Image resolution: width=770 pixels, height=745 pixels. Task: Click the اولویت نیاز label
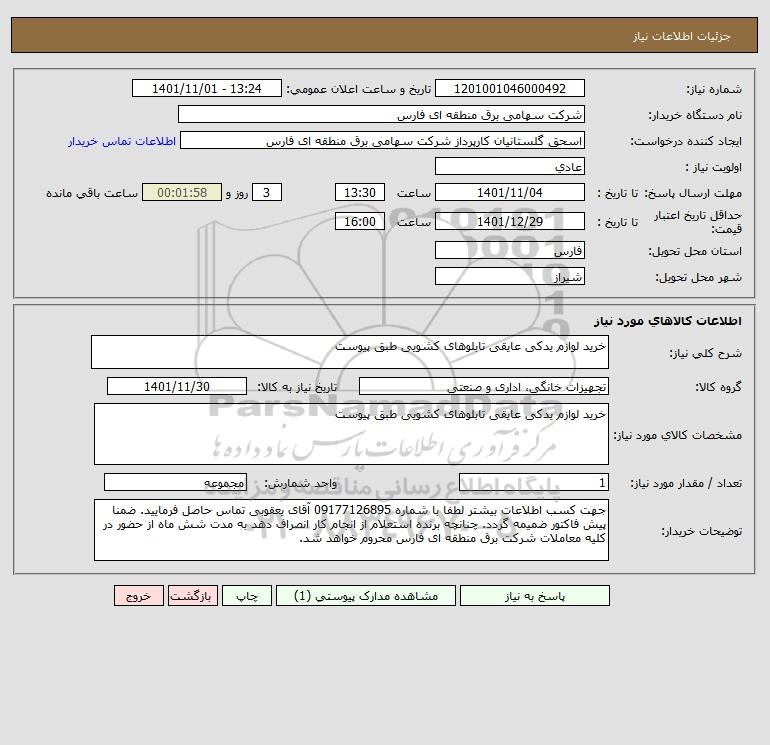[714, 167]
